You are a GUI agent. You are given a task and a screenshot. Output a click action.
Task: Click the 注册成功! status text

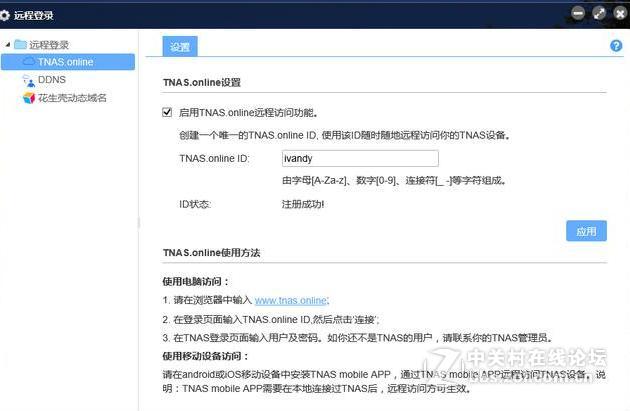tap(303, 204)
